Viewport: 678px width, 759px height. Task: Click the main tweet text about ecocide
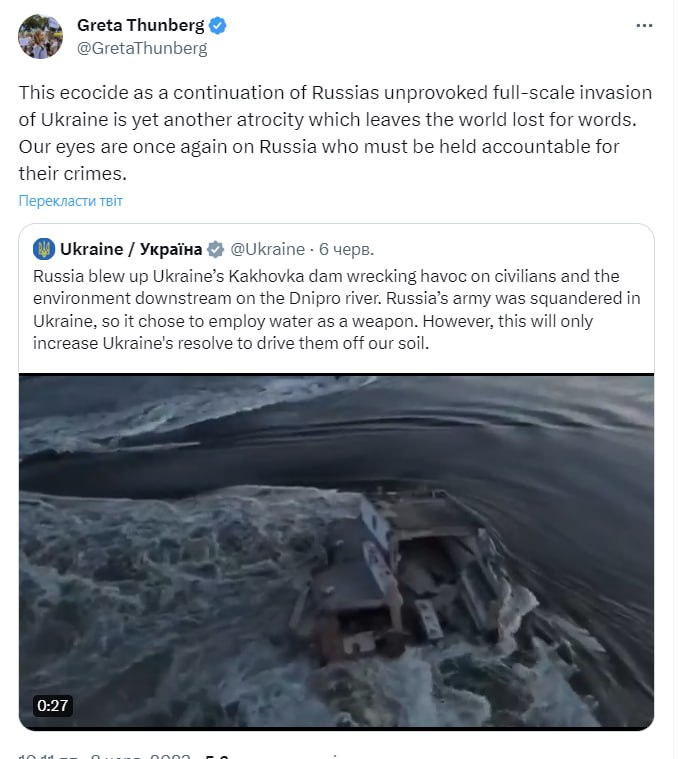pos(335,133)
